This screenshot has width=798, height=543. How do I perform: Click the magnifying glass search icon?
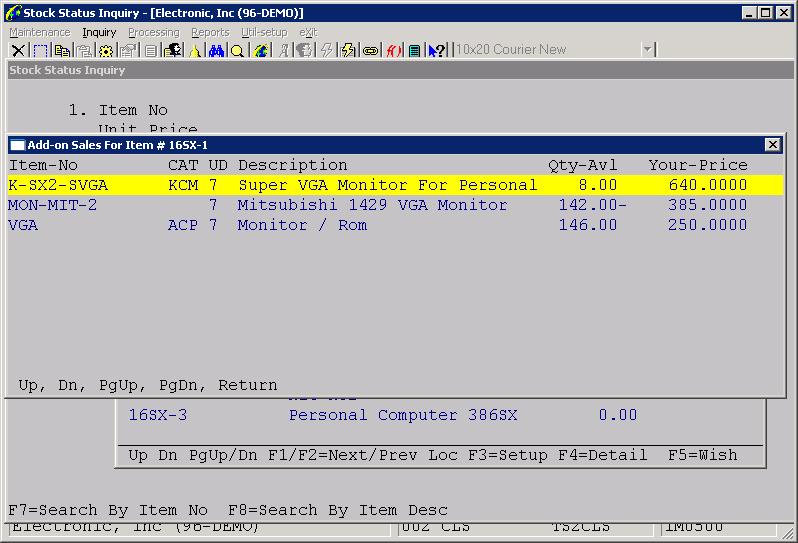[237, 50]
